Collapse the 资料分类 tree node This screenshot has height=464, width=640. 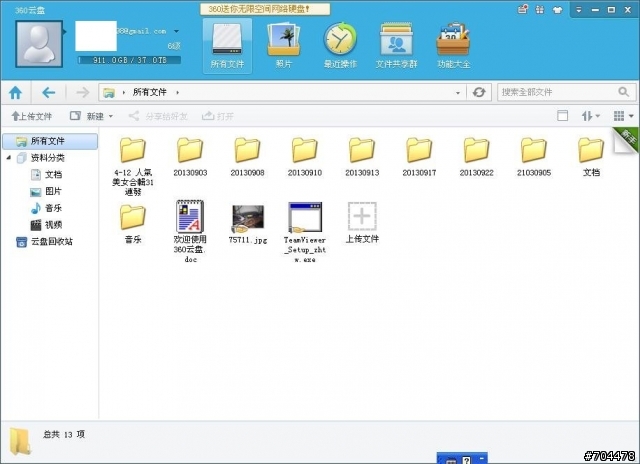tap(8, 158)
